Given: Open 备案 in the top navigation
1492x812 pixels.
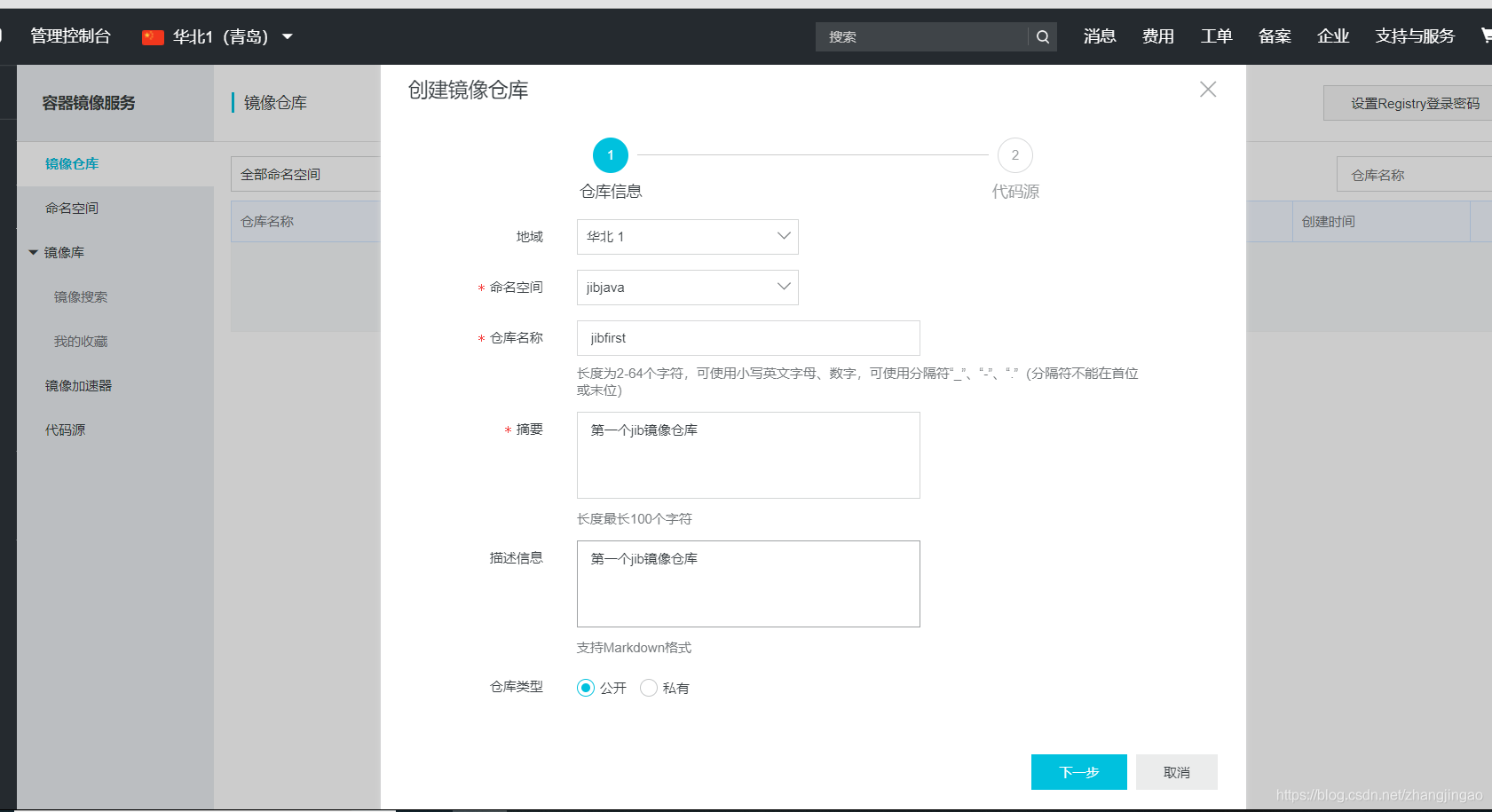Looking at the screenshot, I should (1275, 36).
